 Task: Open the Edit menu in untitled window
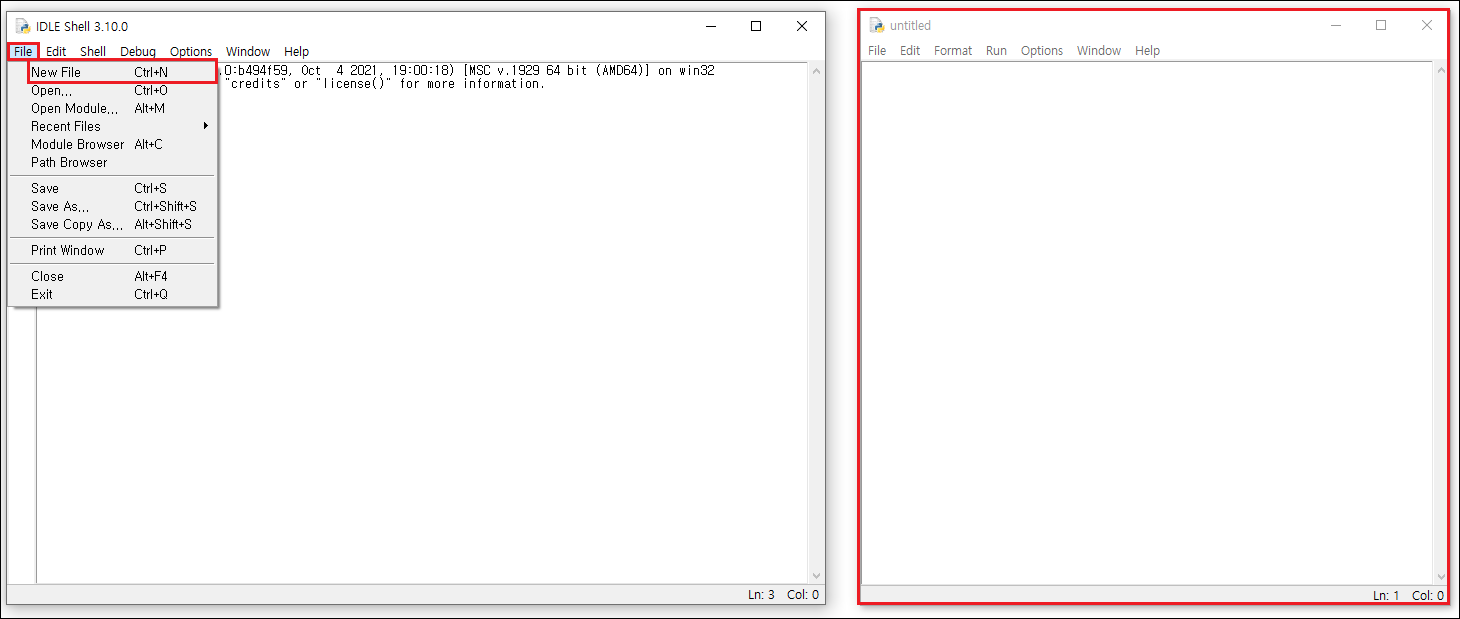(x=910, y=50)
